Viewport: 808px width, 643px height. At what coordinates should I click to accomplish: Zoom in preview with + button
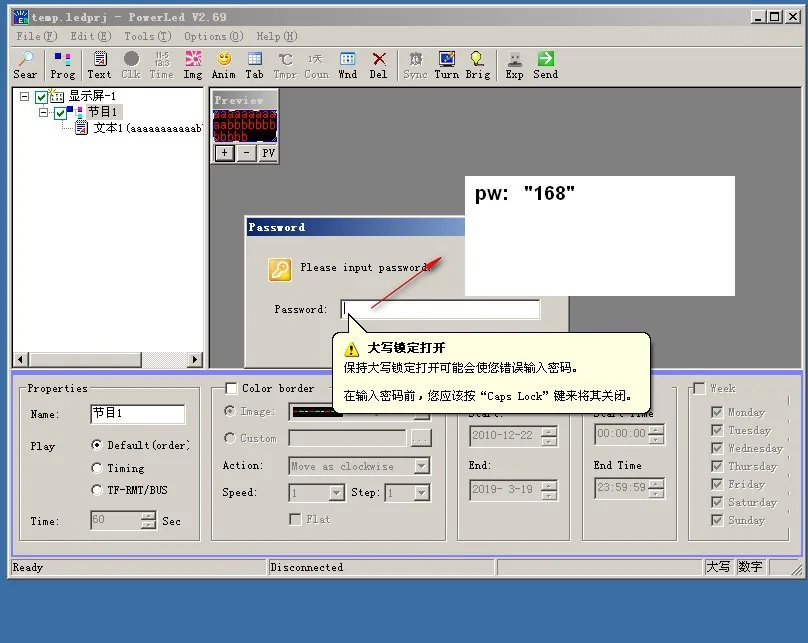tap(224, 153)
